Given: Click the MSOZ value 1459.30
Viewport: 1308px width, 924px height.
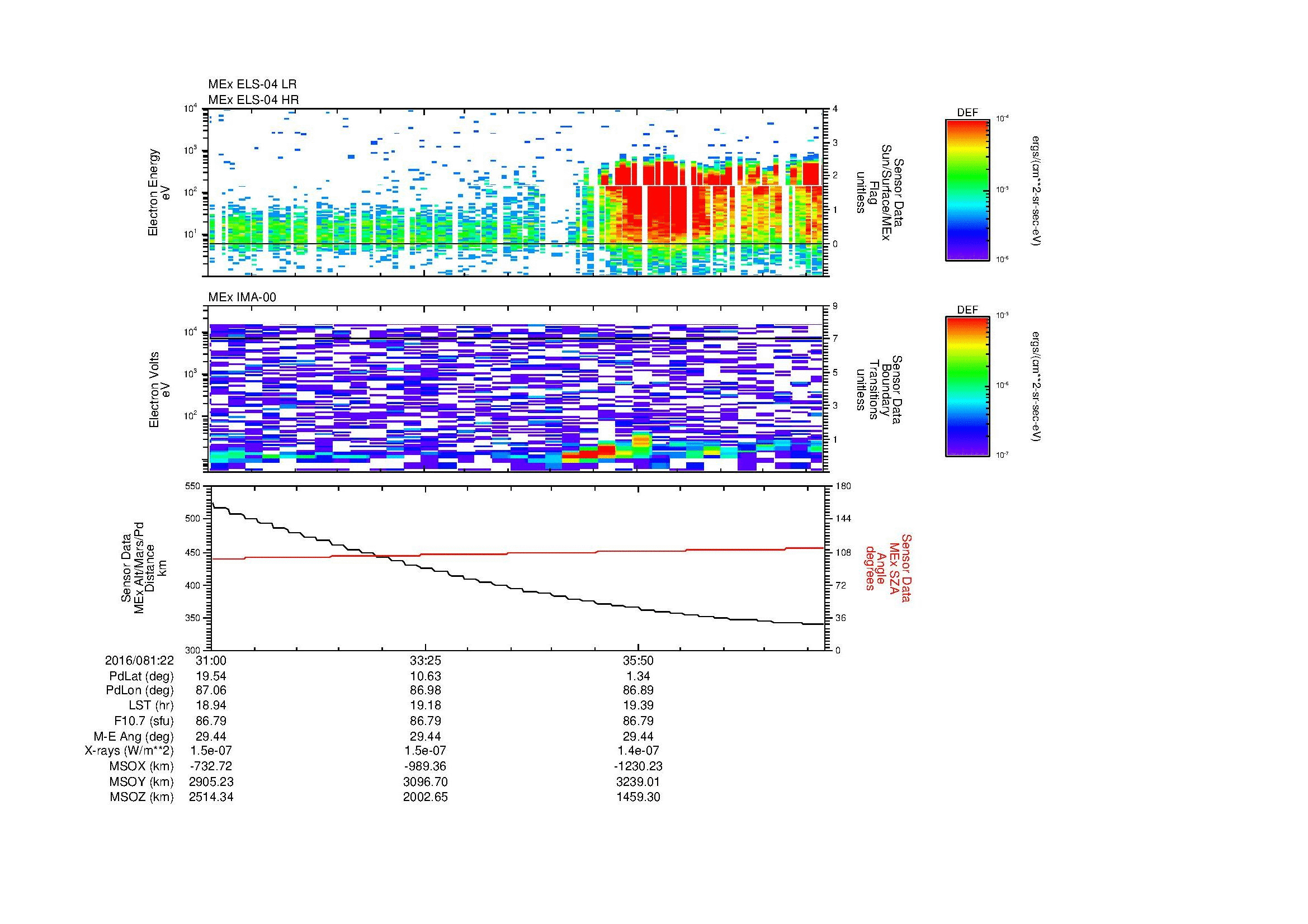Looking at the screenshot, I should 638,797.
